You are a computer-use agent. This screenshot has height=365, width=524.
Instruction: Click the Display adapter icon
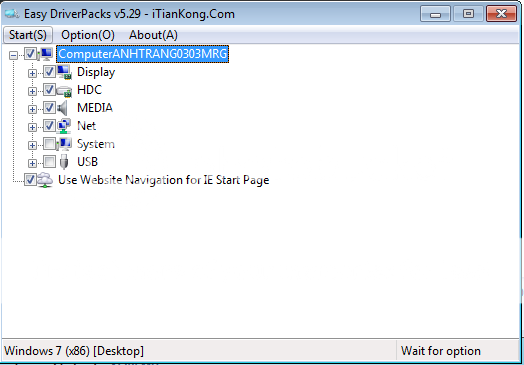coord(64,72)
